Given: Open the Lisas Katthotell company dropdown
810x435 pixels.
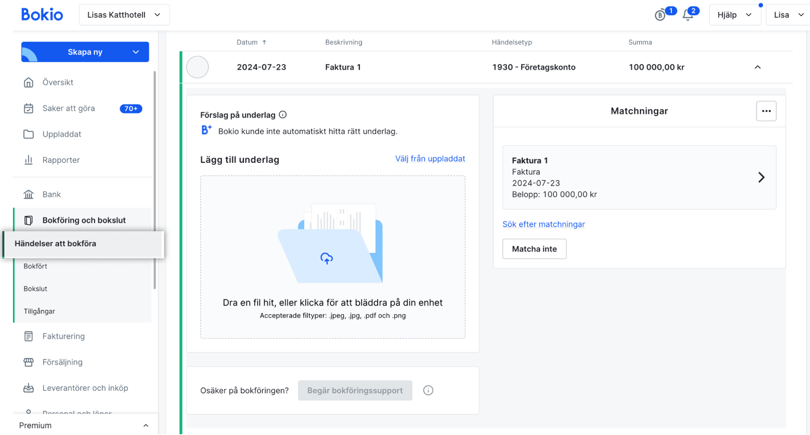Looking at the screenshot, I should tap(124, 15).
